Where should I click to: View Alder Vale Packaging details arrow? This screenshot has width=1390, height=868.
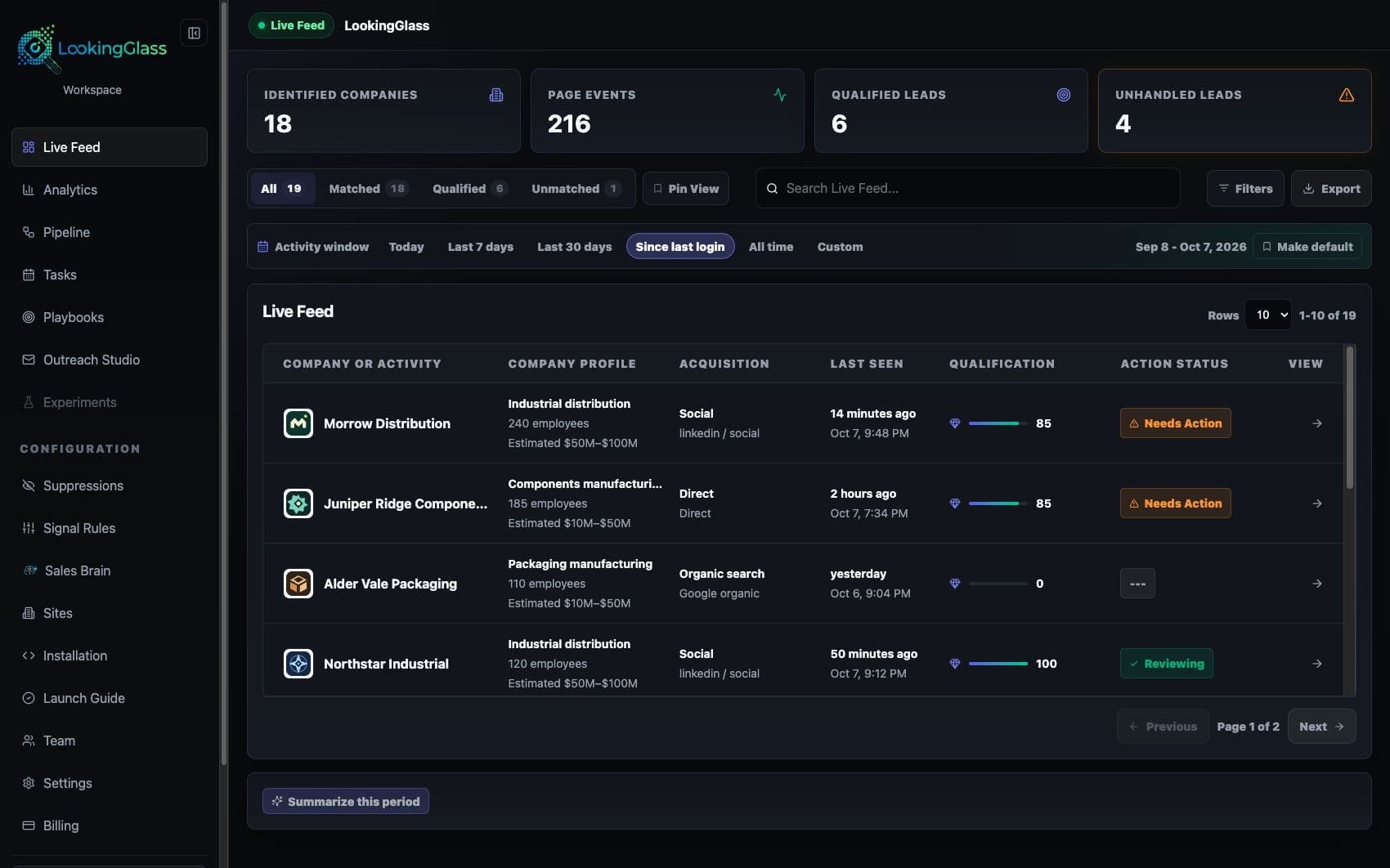click(1316, 584)
